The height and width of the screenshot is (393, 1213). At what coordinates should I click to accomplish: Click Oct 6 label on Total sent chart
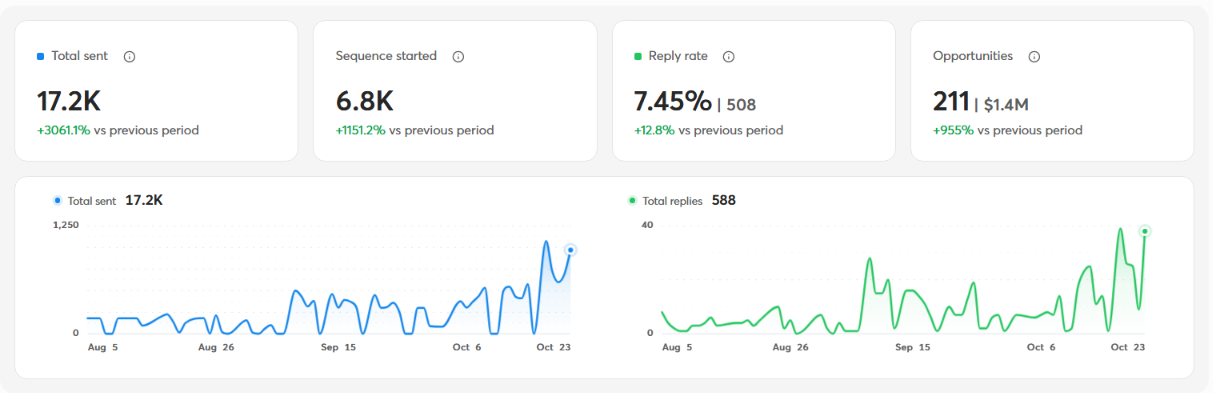(x=467, y=347)
